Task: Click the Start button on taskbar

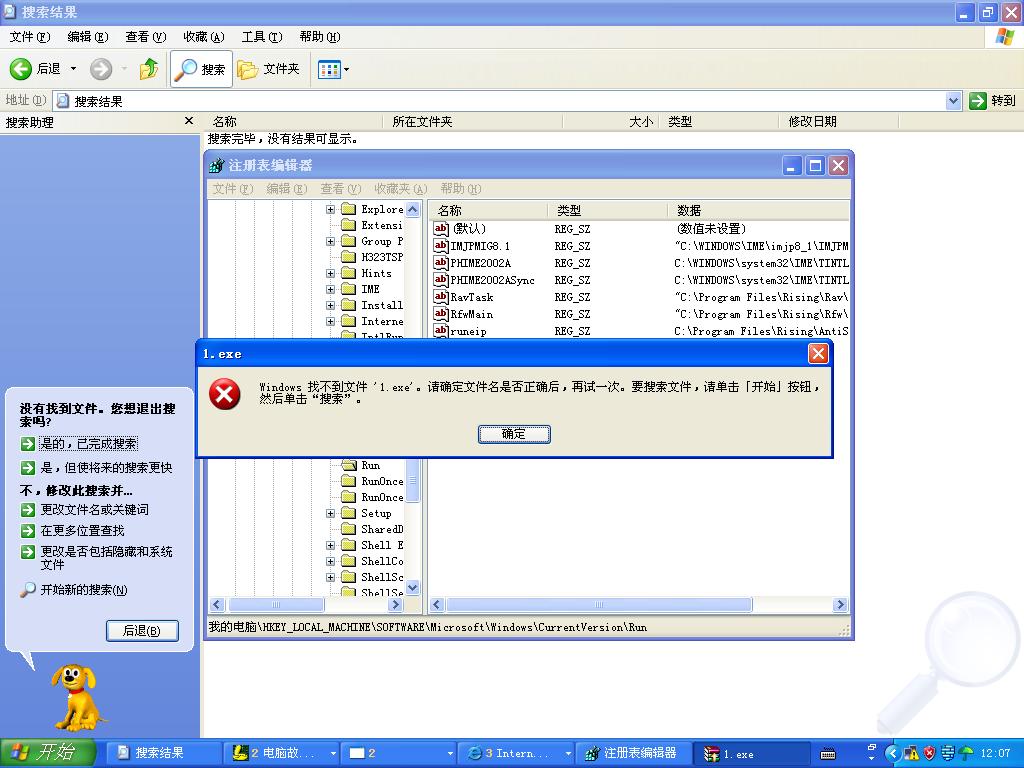Action: click(x=48, y=753)
